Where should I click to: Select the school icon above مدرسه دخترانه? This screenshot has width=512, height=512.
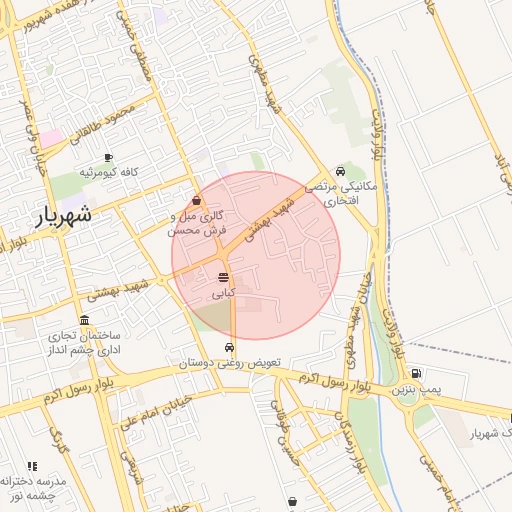[x=32, y=466]
